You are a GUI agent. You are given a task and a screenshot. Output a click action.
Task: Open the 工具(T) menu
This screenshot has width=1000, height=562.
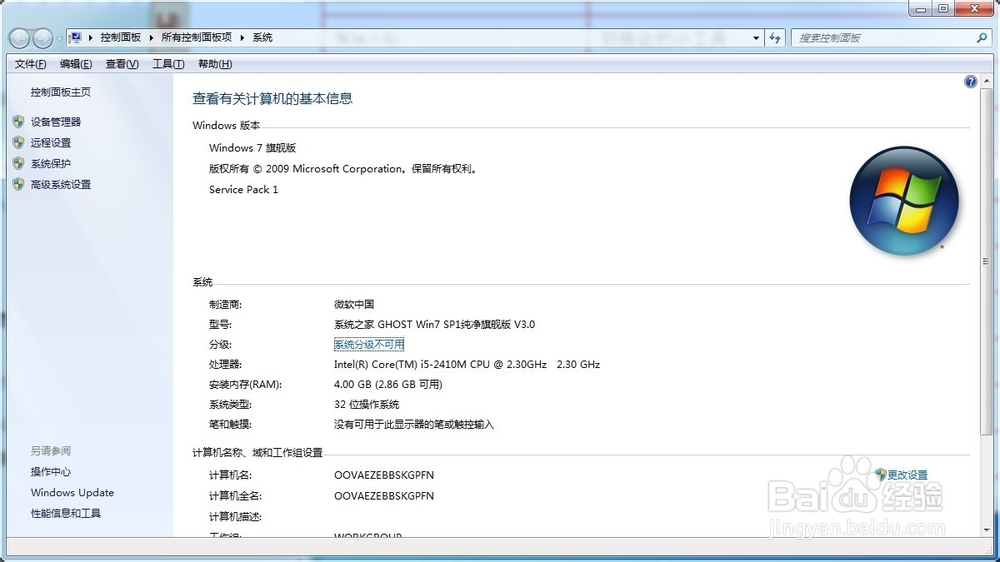168,64
